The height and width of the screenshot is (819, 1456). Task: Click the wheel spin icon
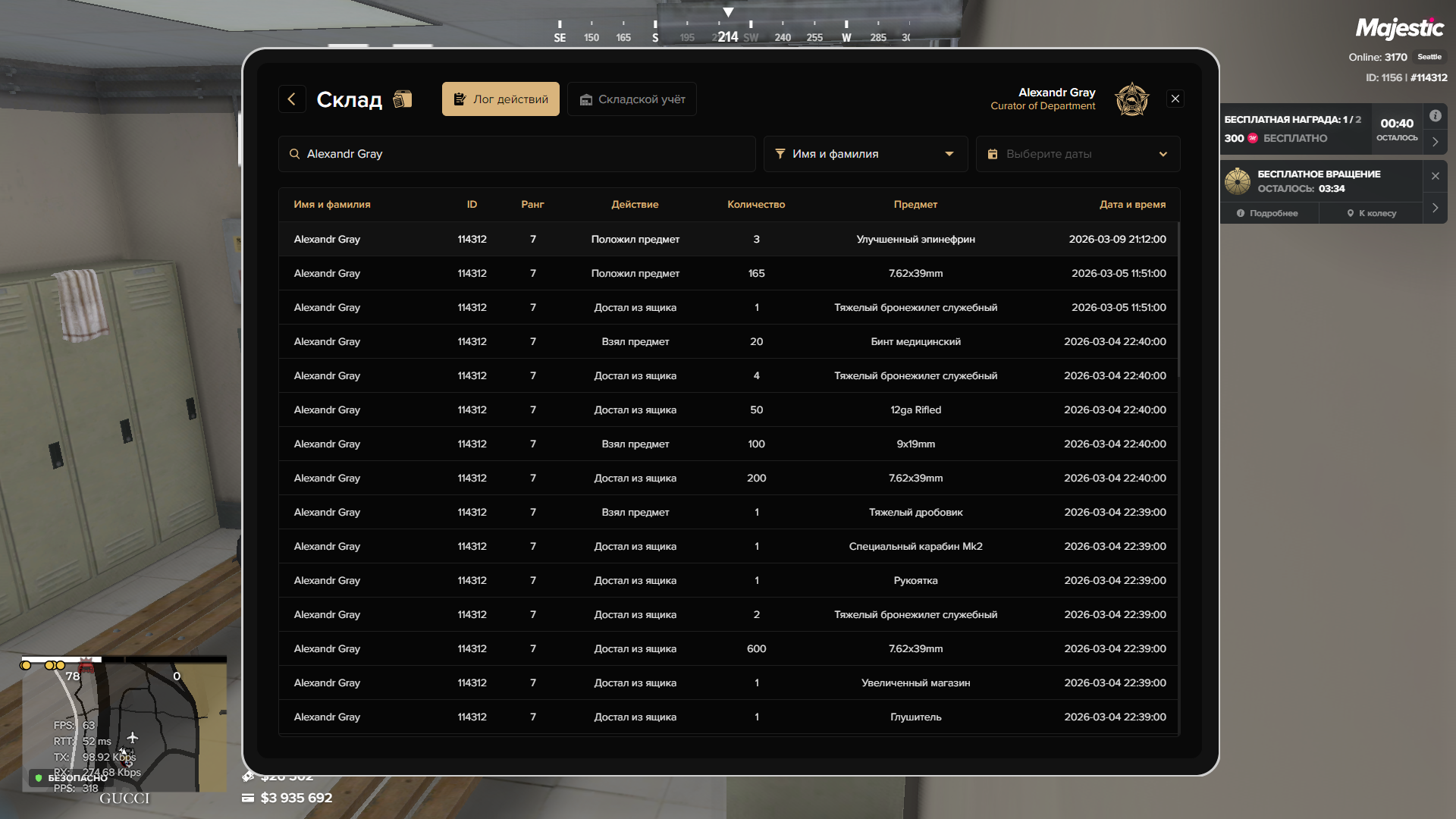pos(1238,181)
